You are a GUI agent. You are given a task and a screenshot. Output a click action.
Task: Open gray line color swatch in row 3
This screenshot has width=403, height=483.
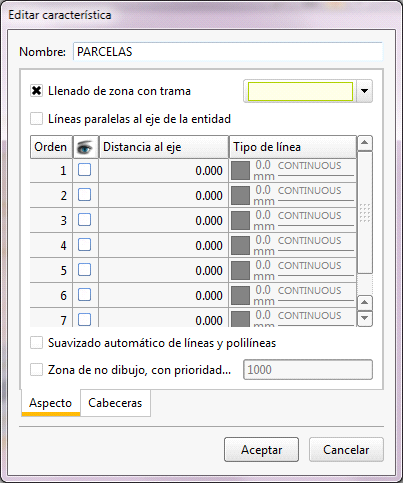(240, 220)
